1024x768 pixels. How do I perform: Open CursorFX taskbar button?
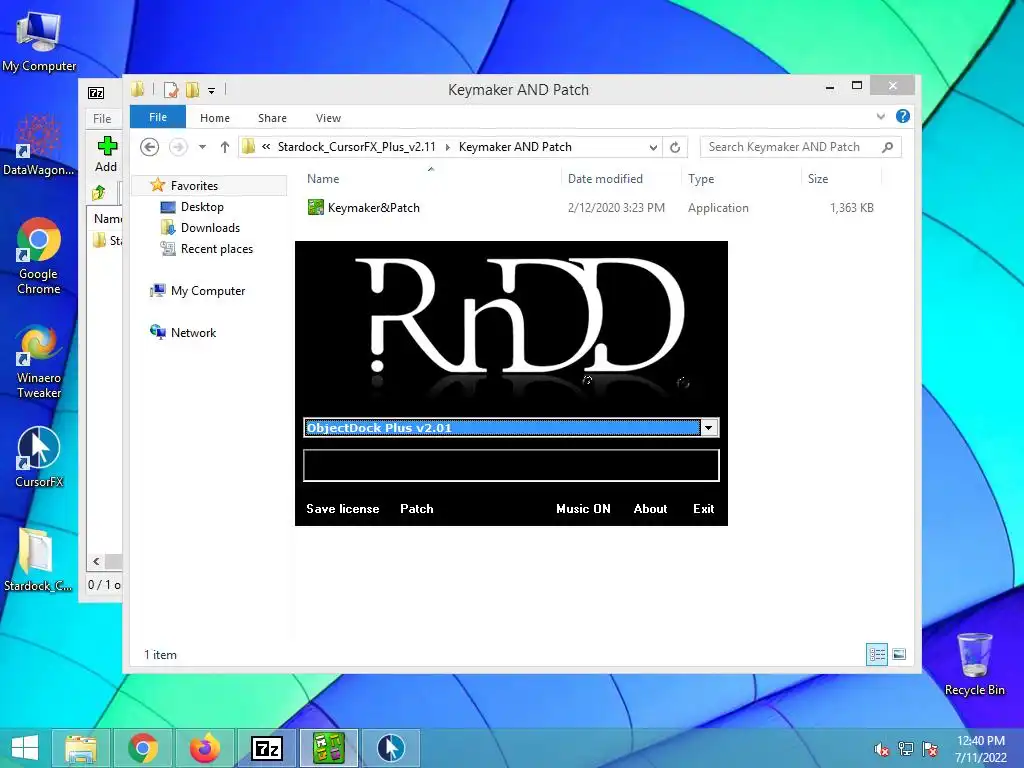point(391,748)
